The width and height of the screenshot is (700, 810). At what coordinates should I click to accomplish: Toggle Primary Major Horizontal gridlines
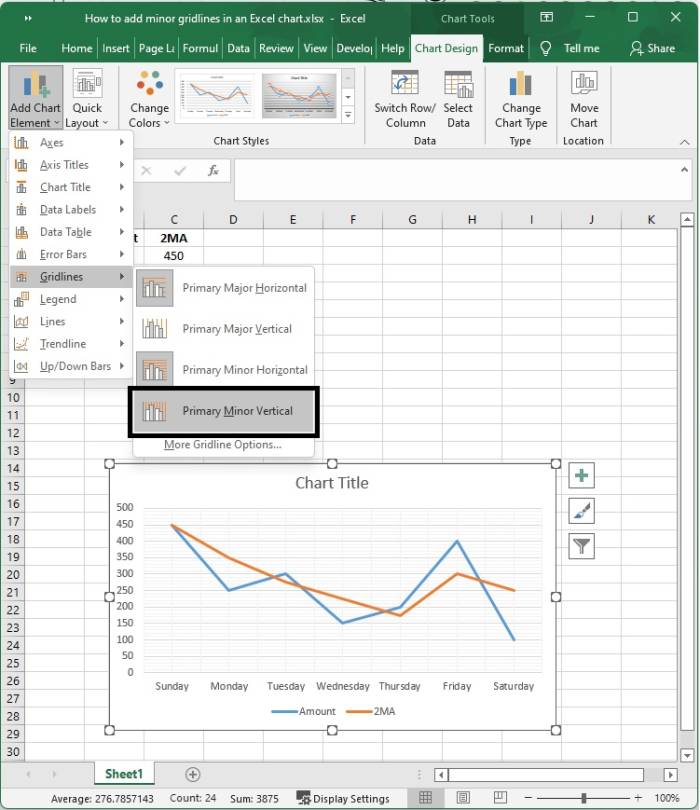[223, 288]
